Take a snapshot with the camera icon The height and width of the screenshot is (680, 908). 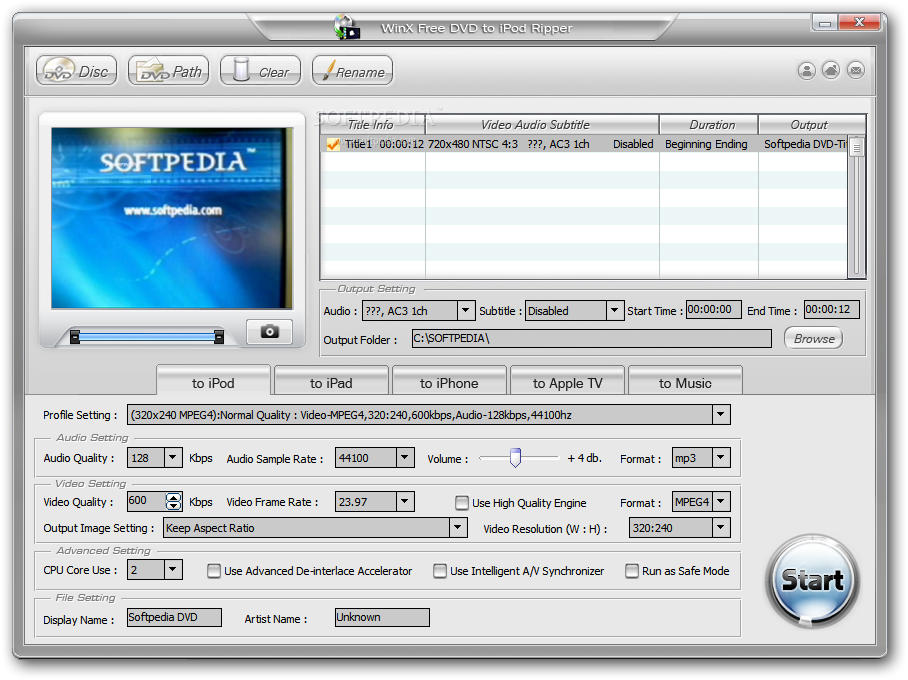coord(269,332)
